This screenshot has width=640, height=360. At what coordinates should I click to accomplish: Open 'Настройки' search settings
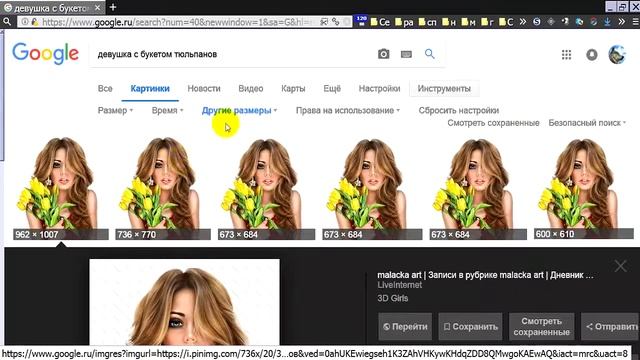pyautogui.click(x=379, y=89)
